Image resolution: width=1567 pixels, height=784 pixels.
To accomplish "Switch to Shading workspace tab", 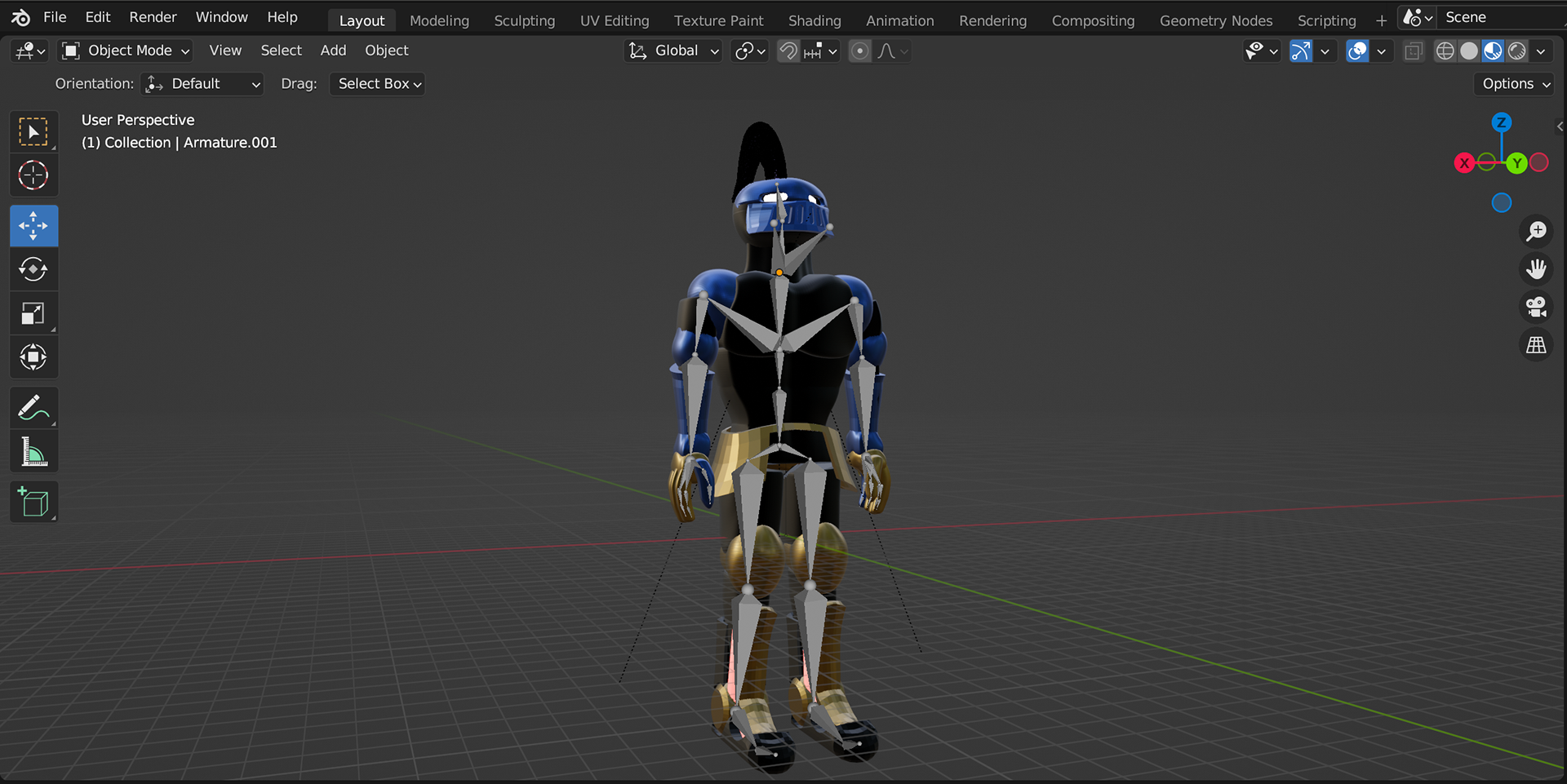I will pos(815,20).
